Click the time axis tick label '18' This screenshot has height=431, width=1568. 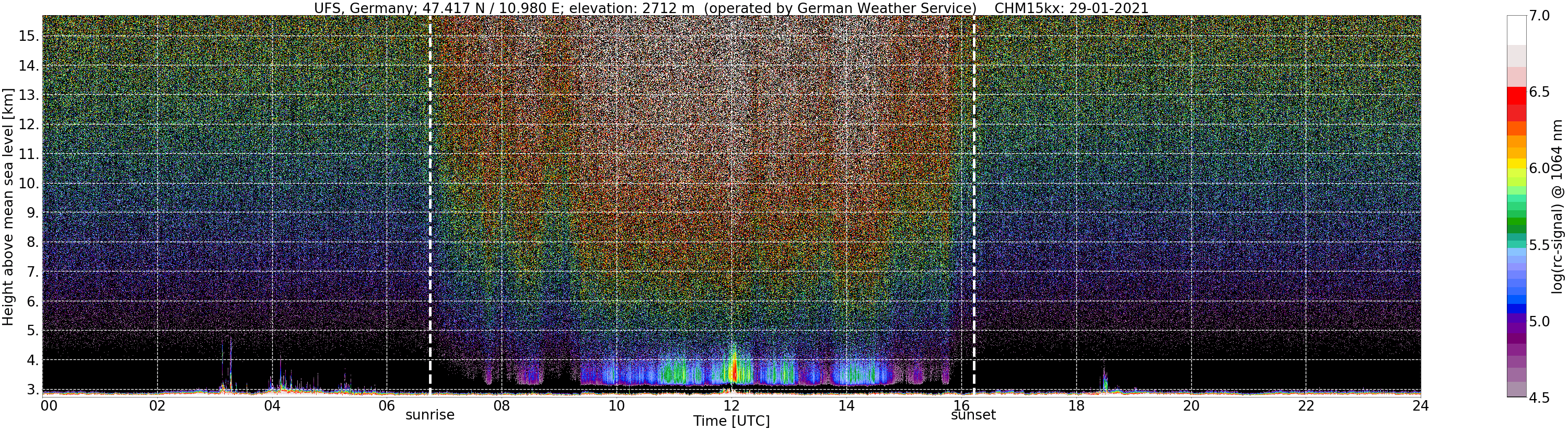(x=1076, y=405)
